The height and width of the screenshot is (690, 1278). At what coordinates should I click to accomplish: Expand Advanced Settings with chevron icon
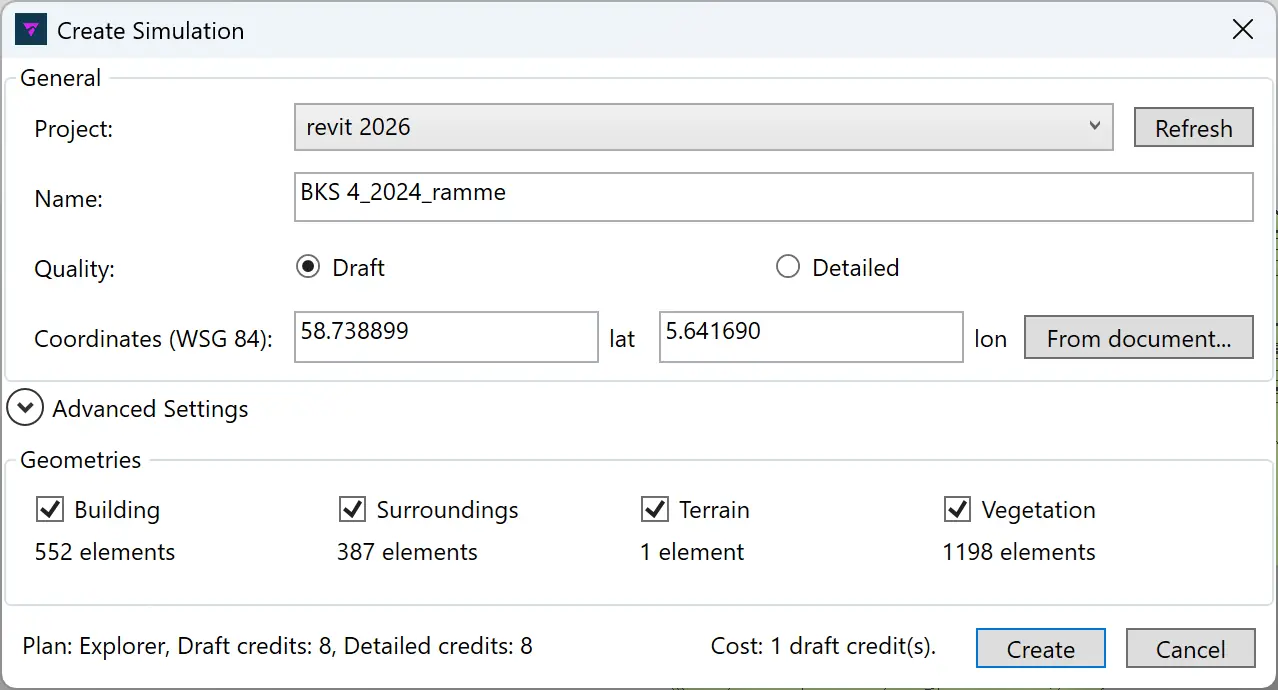point(25,409)
